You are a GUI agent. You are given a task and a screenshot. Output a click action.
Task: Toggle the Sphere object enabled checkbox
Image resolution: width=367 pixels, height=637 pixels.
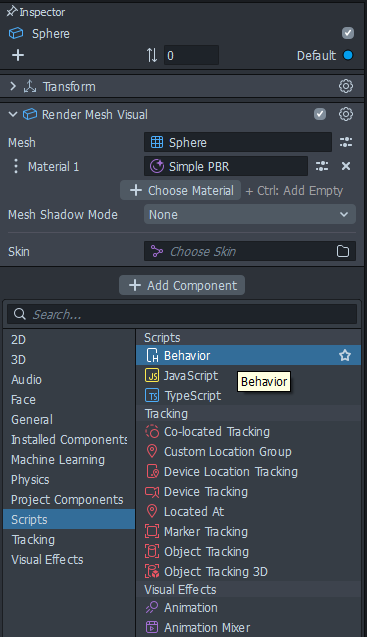tap(347, 33)
